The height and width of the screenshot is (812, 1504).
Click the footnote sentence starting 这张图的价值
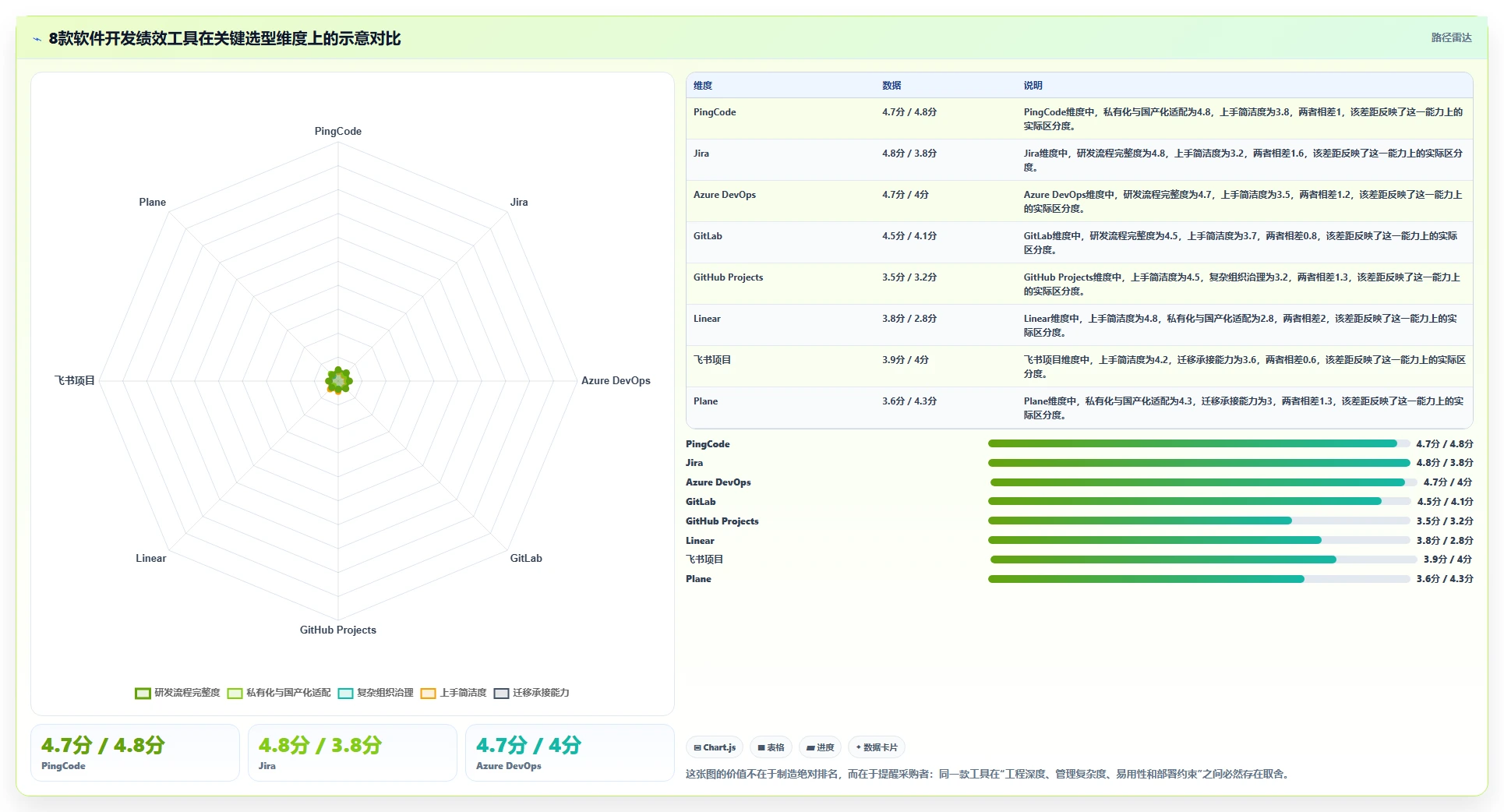click(989, 774)
